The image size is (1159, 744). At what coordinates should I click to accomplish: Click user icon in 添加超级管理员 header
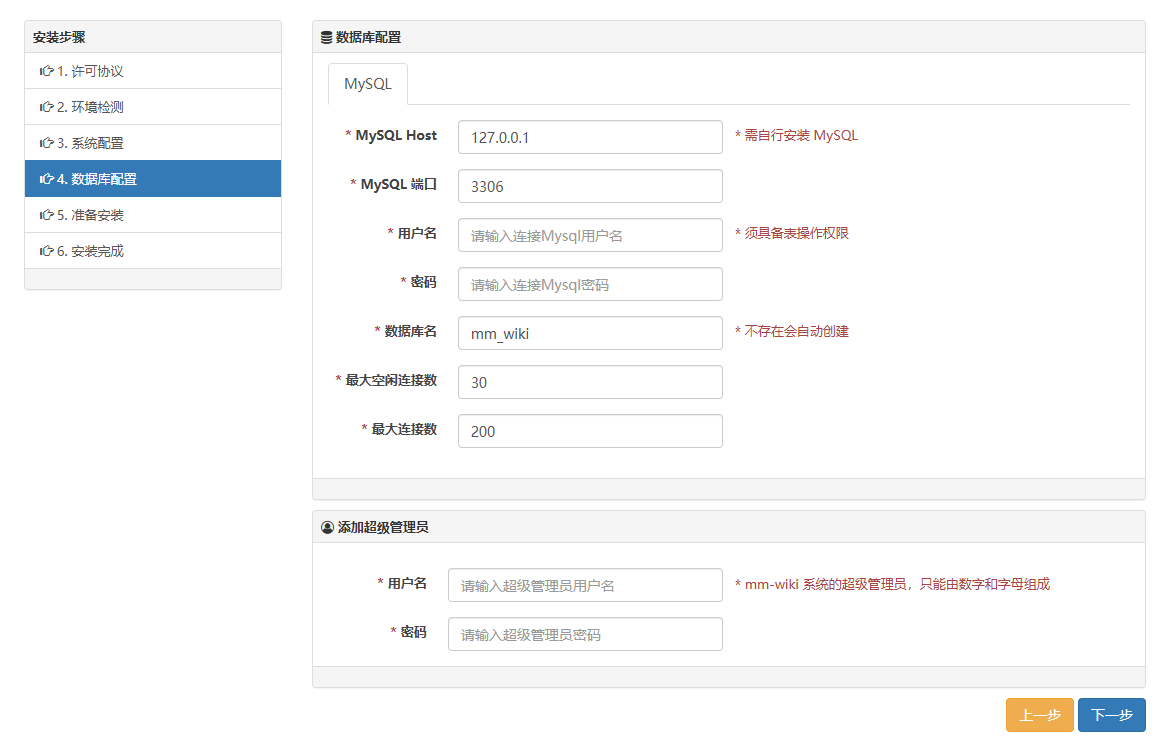(x=327, y=527)
